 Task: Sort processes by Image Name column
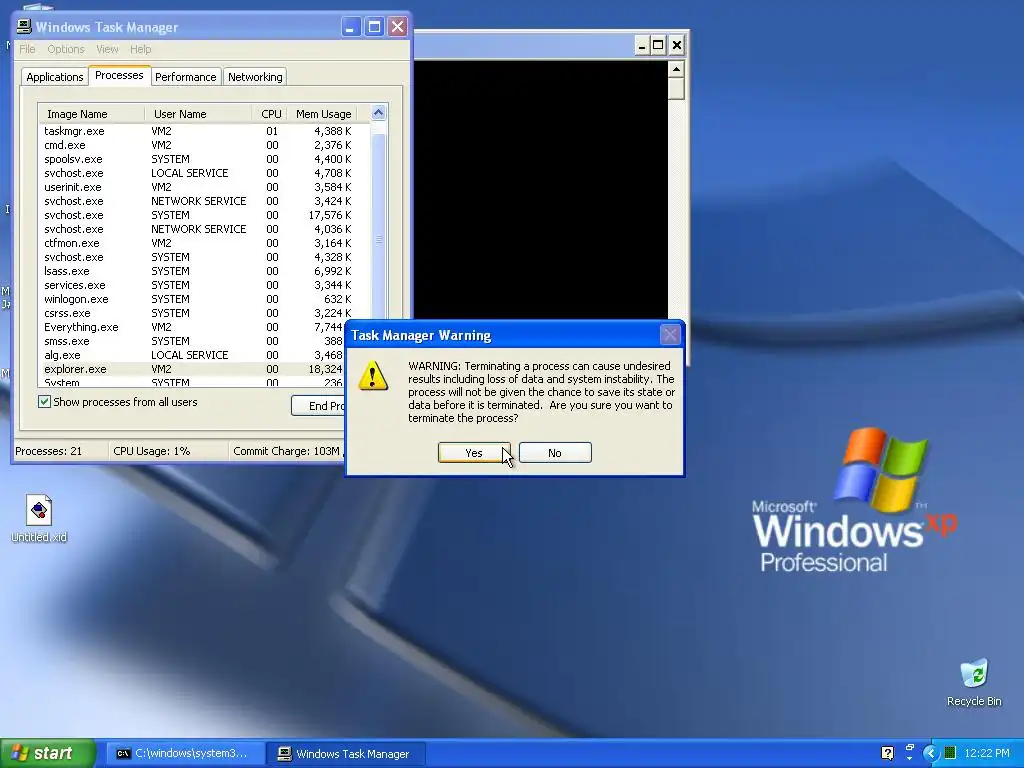(x=91, y=114)
